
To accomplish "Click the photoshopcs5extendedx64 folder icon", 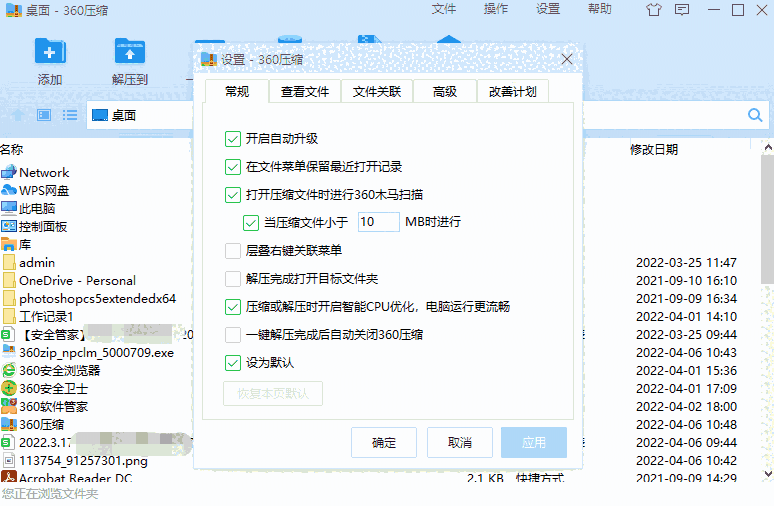I will (x=9, y=298).
